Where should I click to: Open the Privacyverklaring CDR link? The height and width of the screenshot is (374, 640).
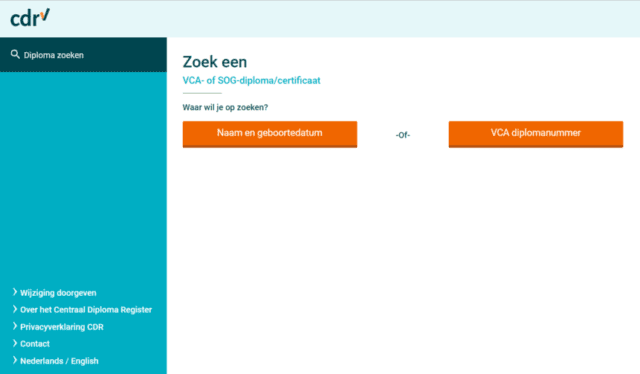[62, 327]
